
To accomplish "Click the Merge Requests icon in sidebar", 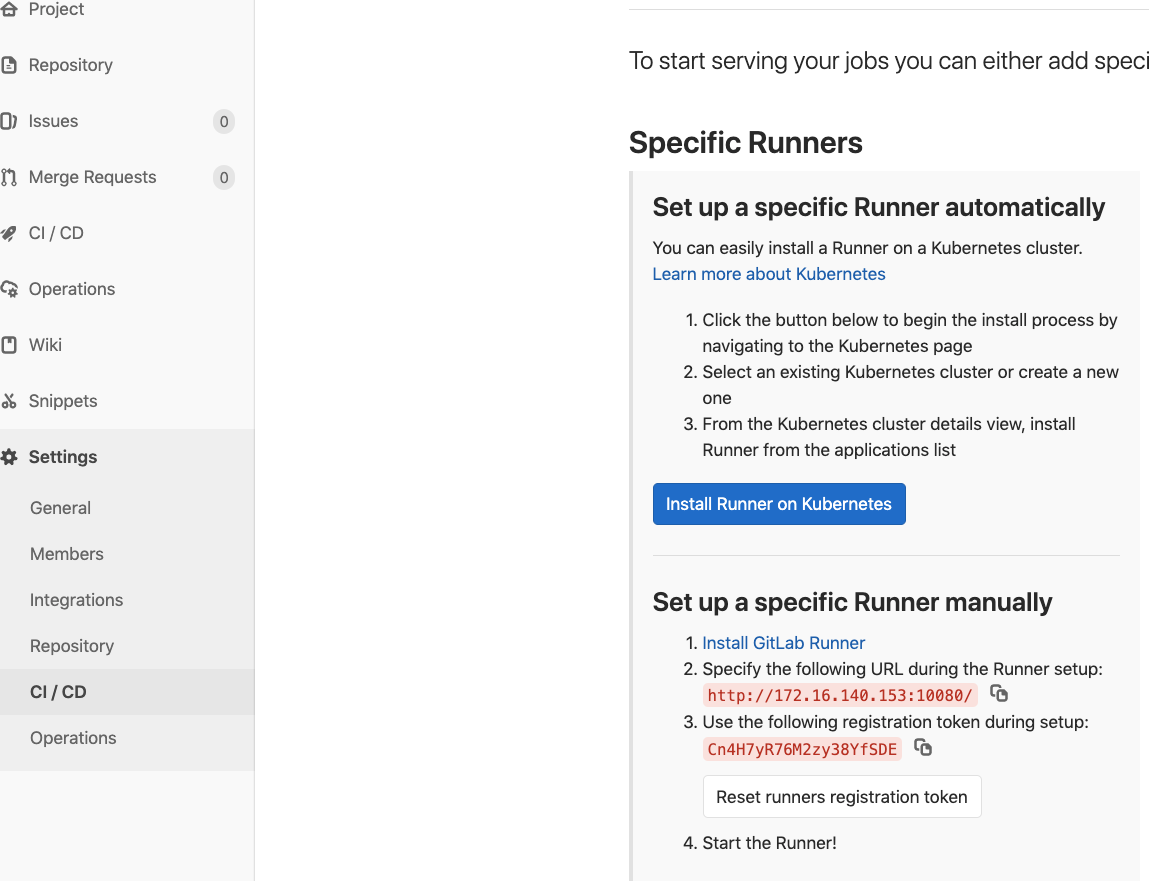I will coord(9,178).
